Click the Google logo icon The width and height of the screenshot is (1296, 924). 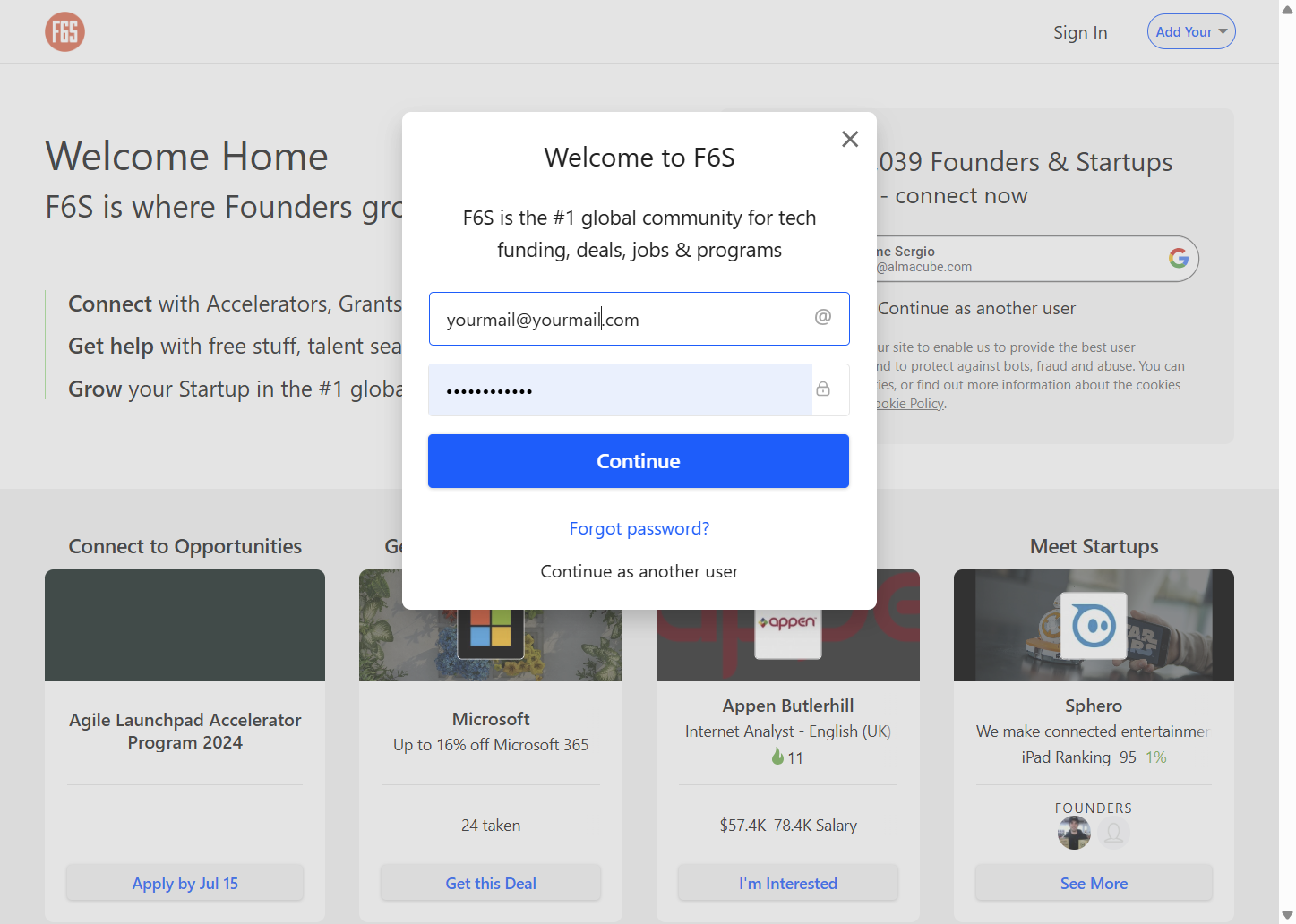tap(1179, 258)
